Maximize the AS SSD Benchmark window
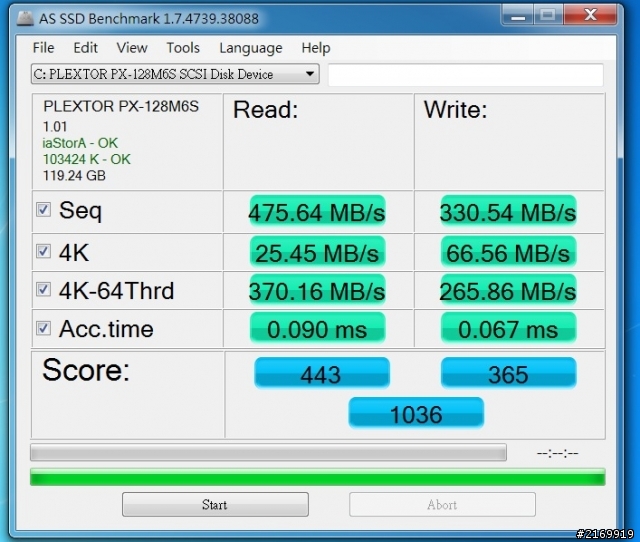Viewport: 640px width, 542px height. click(x=548, y=16)
